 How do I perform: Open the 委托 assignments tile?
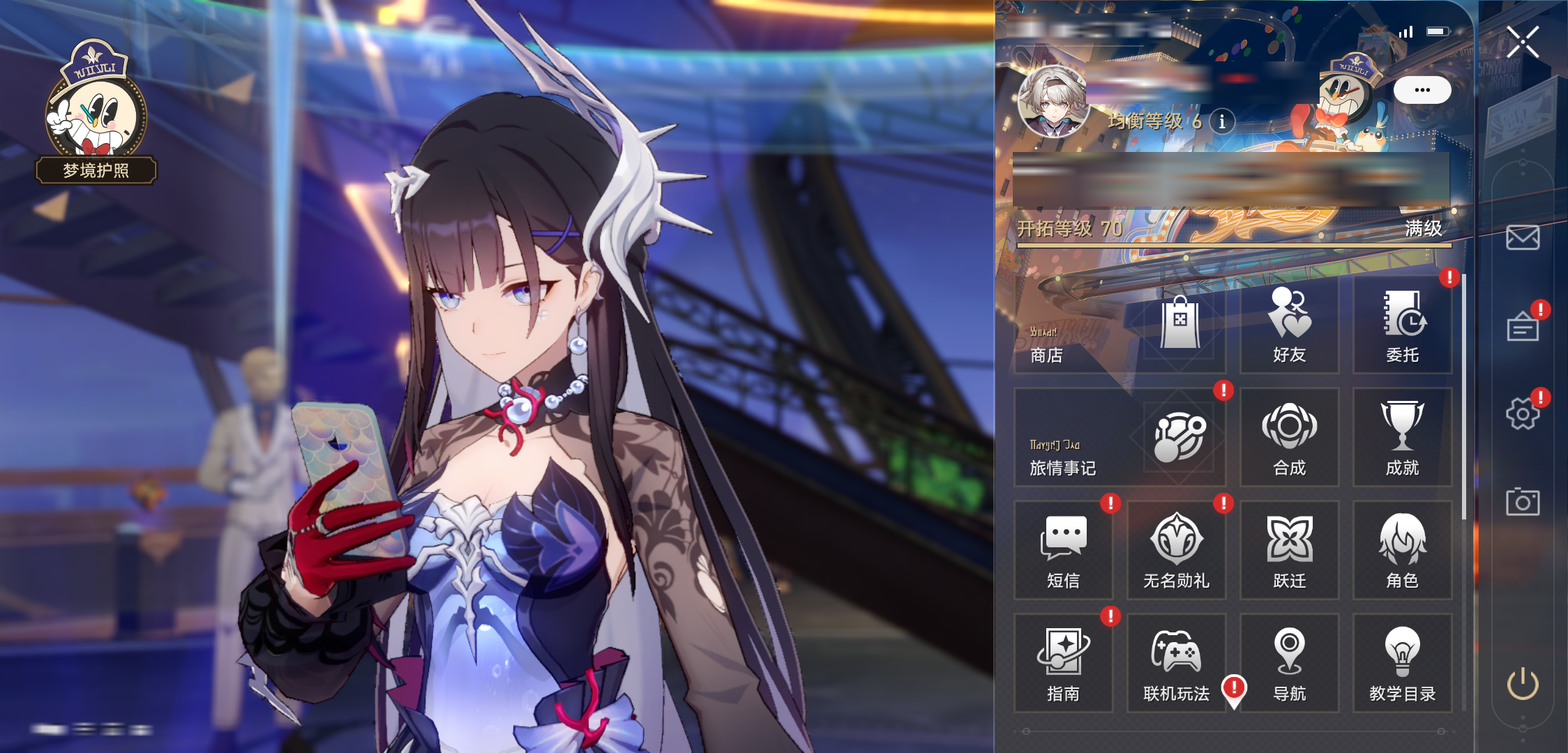(1402, 324)
